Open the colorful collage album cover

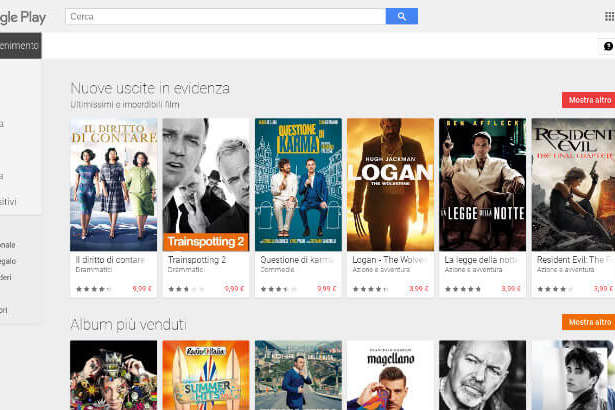click(x=113, y=375)
